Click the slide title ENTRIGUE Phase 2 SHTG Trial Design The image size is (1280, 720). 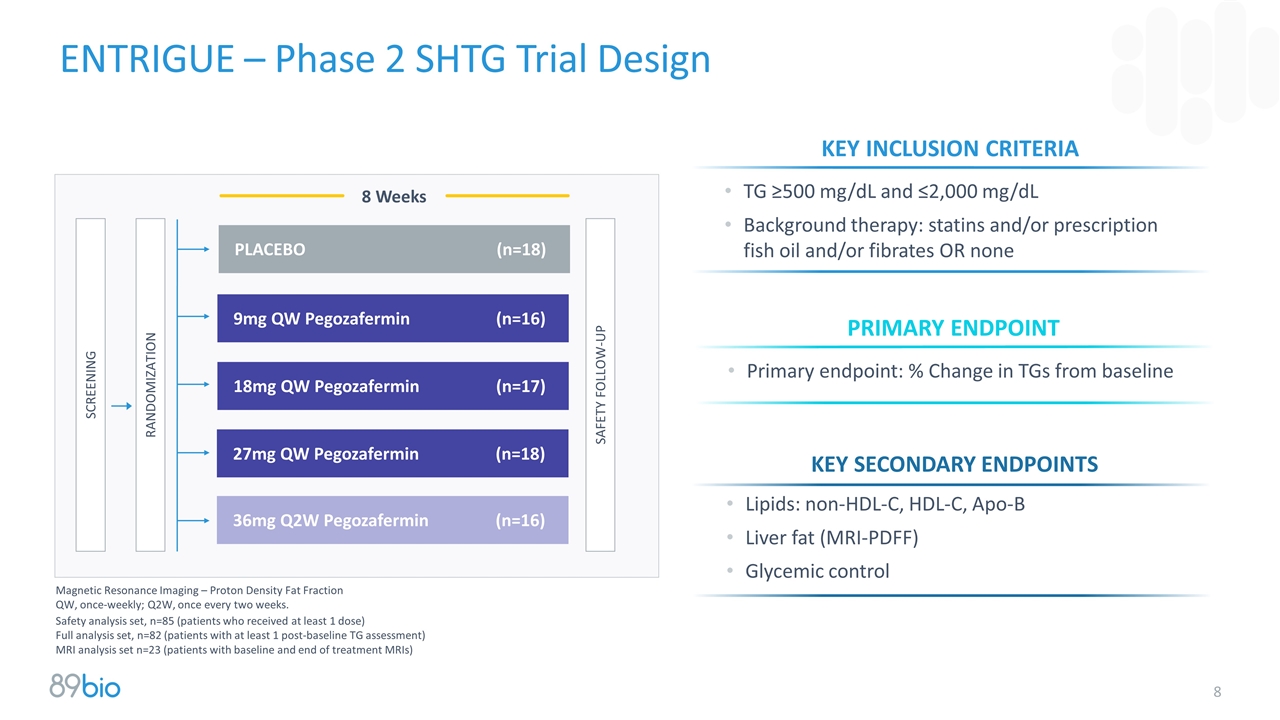point(385,59)
